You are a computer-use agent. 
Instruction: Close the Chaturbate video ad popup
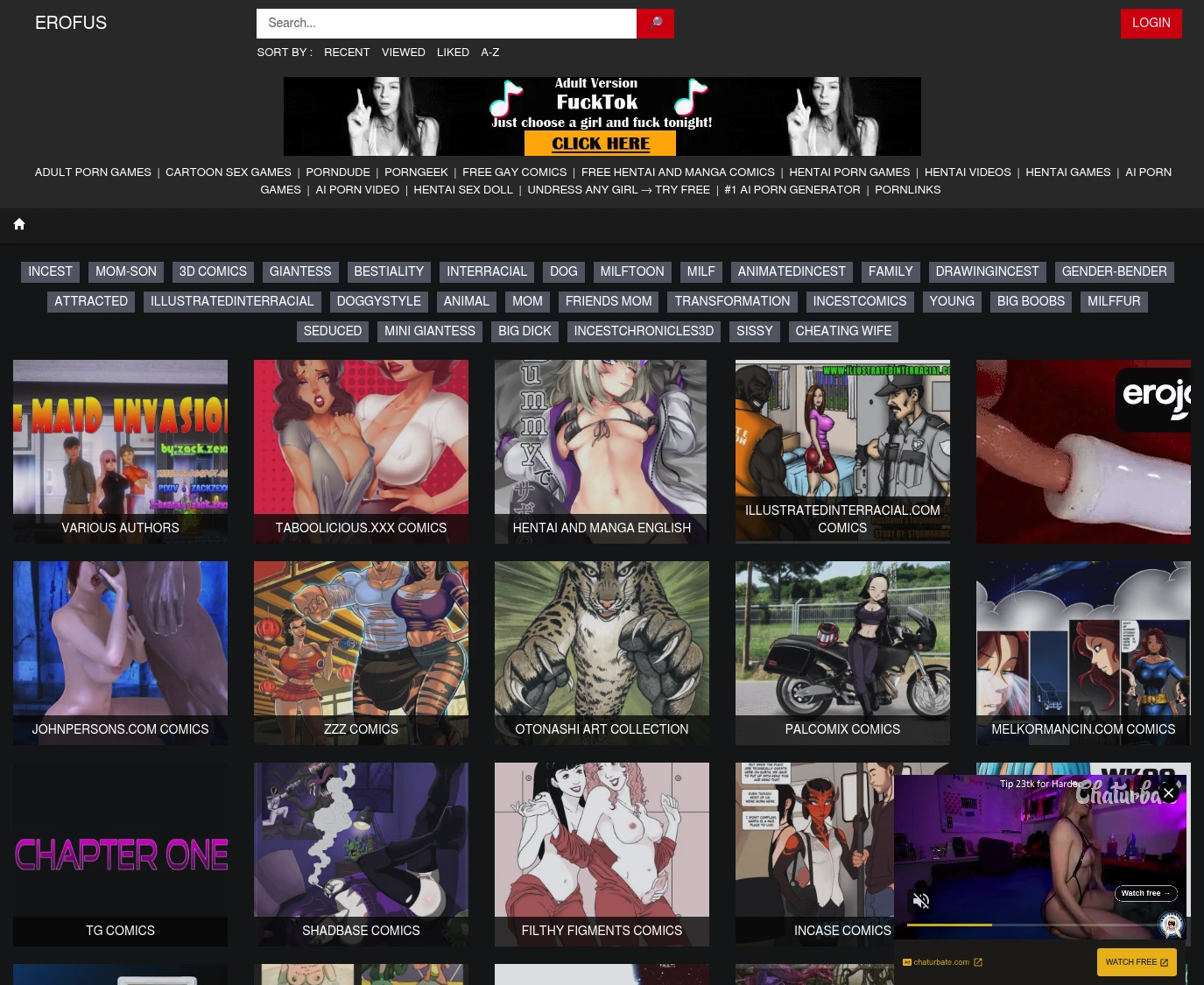[x=1168, y=793]
